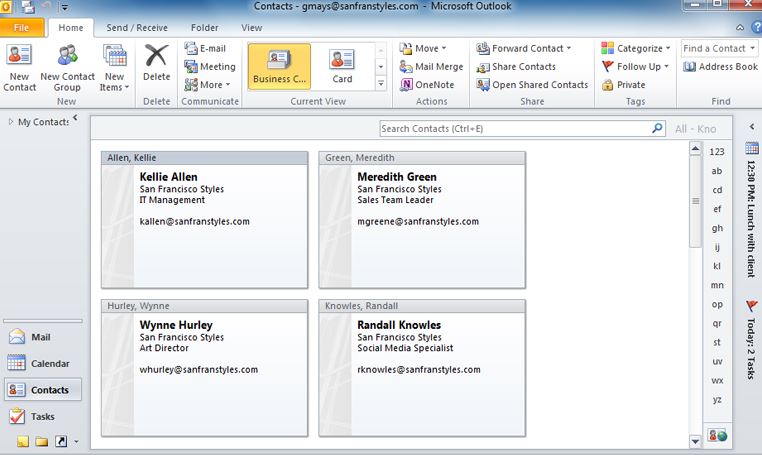Click Send/Receive icon in Quick Access Toolbar
Image resolution: width=762 pixels, height=455 pixels.
29,7
